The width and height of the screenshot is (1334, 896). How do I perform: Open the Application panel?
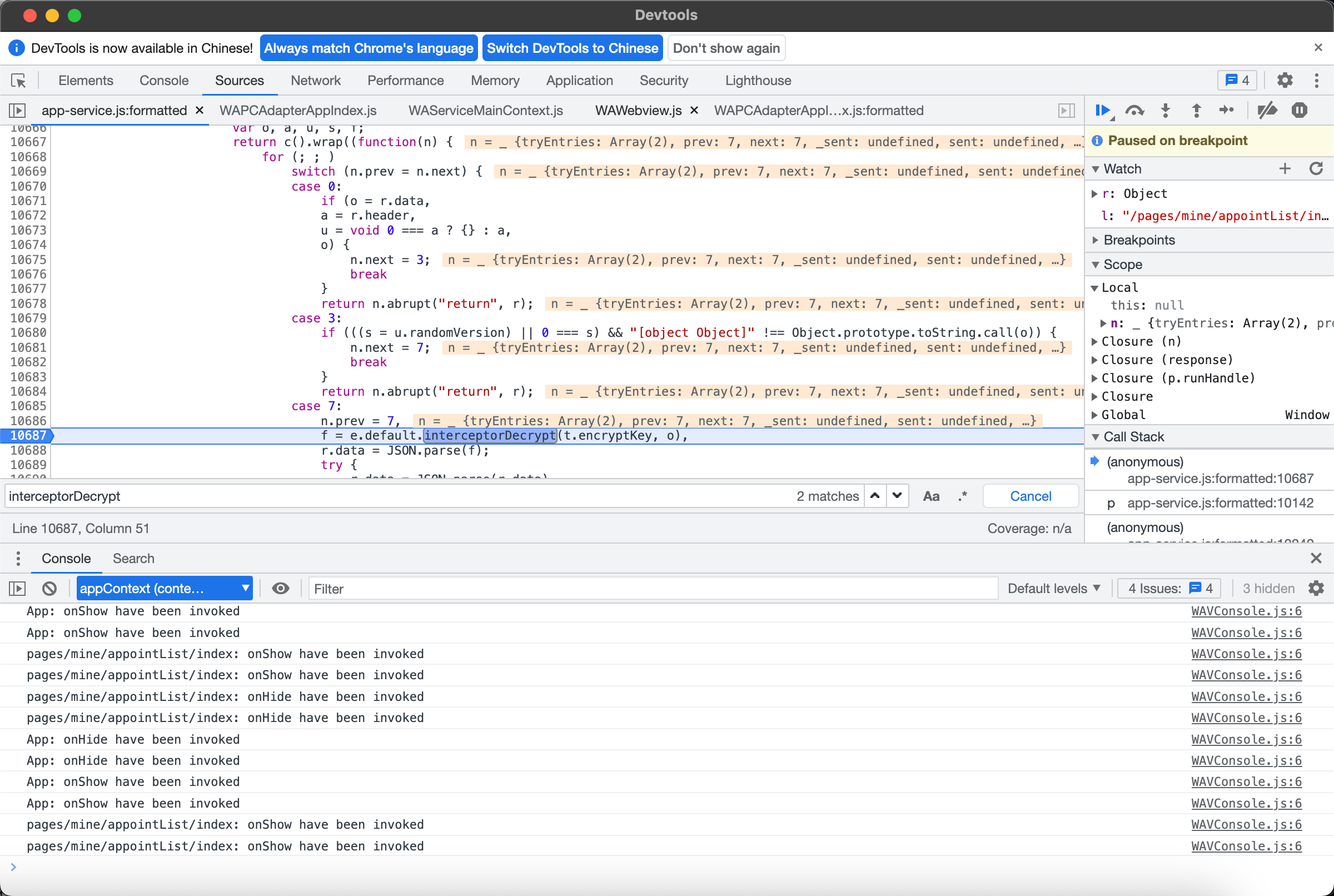point(579,81)
